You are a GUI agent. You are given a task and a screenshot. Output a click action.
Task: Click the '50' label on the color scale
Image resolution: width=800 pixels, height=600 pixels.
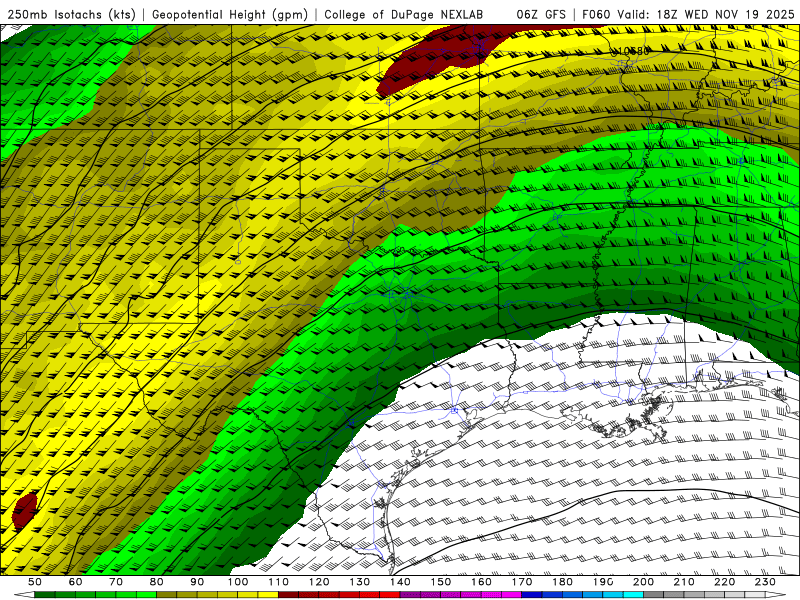point(35,582)
